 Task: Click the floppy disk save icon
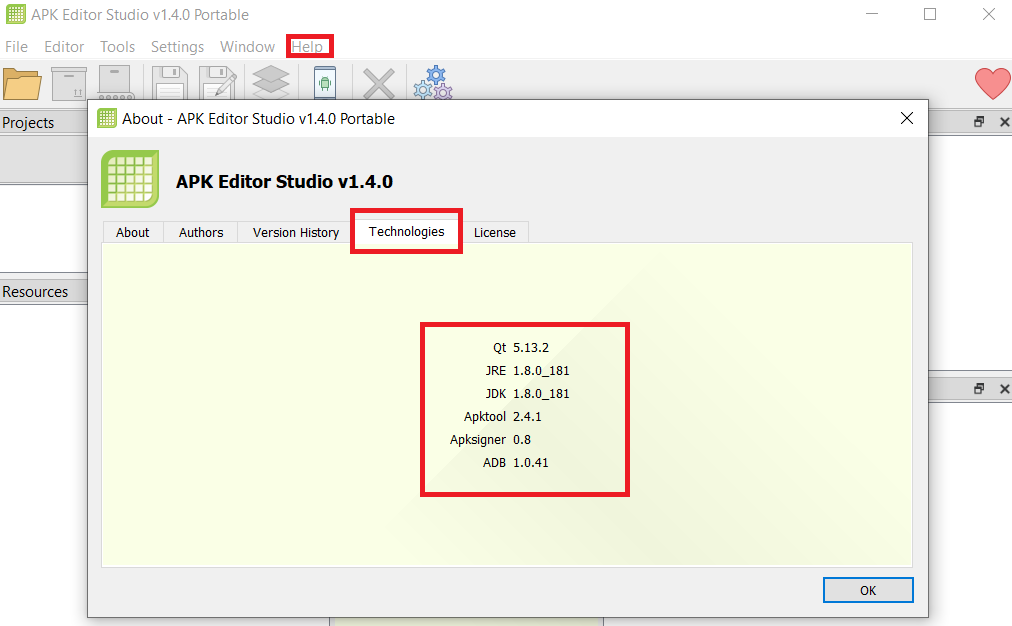170,83
